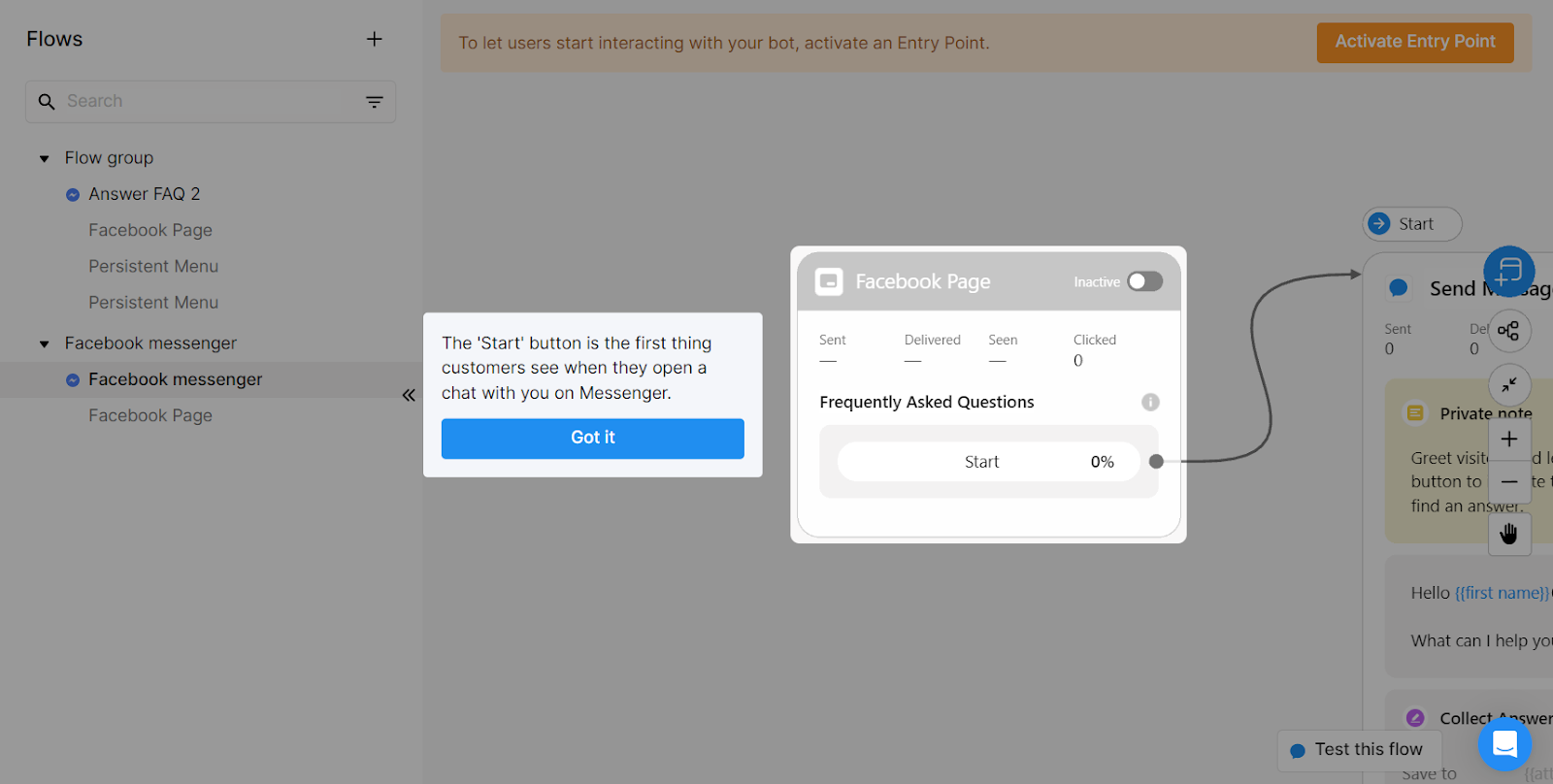Click the Test this flow button
This screenshot has width=1553, height=784.
pos(1359,749)
